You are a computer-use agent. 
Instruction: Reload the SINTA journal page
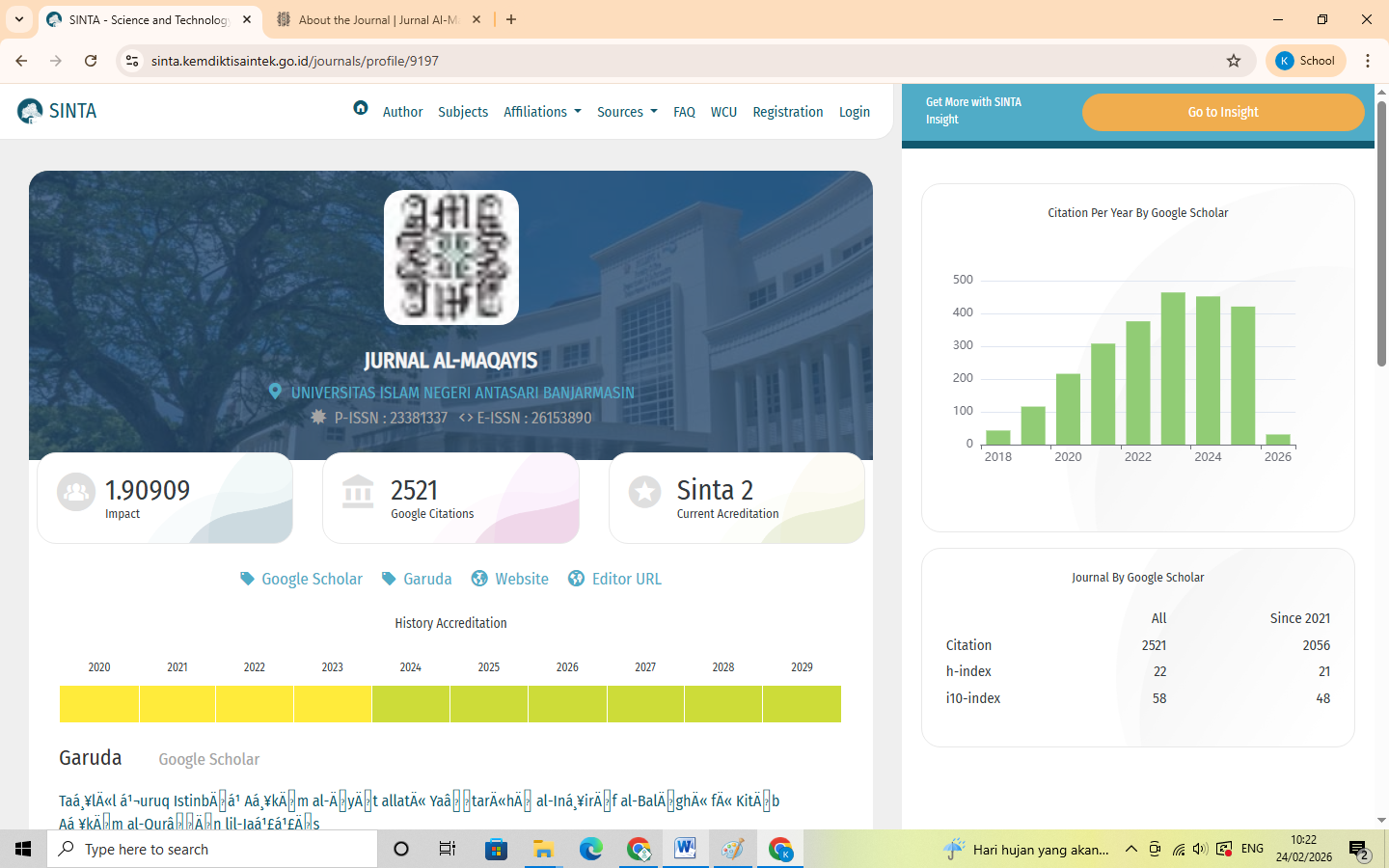(91, 61)
